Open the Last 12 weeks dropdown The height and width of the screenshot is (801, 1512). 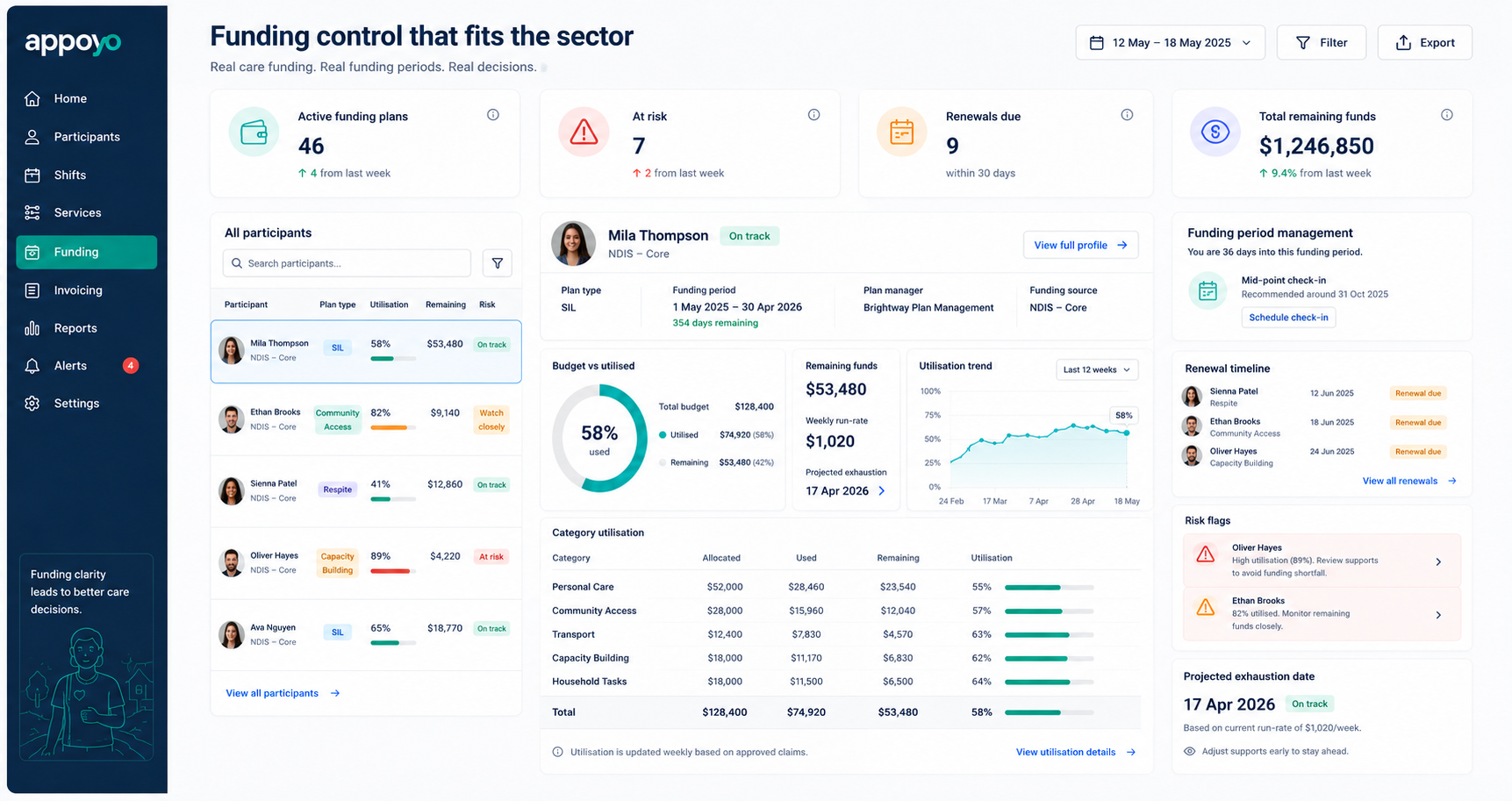[x=1097, y=369]
